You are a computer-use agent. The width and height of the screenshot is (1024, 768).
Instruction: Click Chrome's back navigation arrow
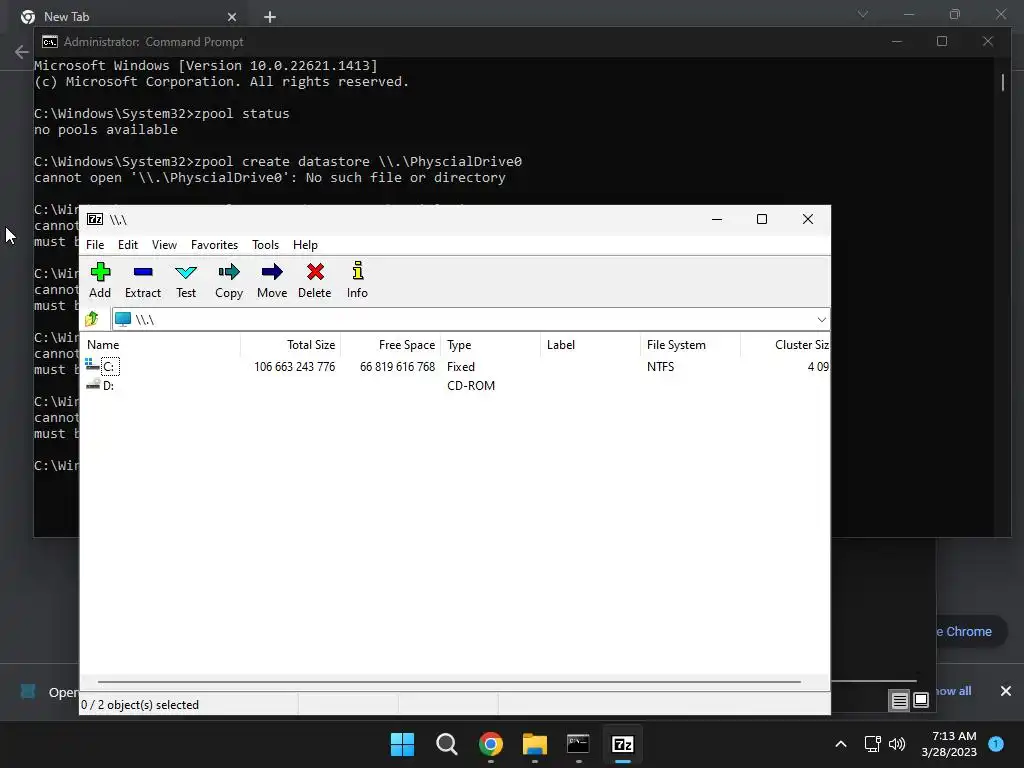point(22,52)
